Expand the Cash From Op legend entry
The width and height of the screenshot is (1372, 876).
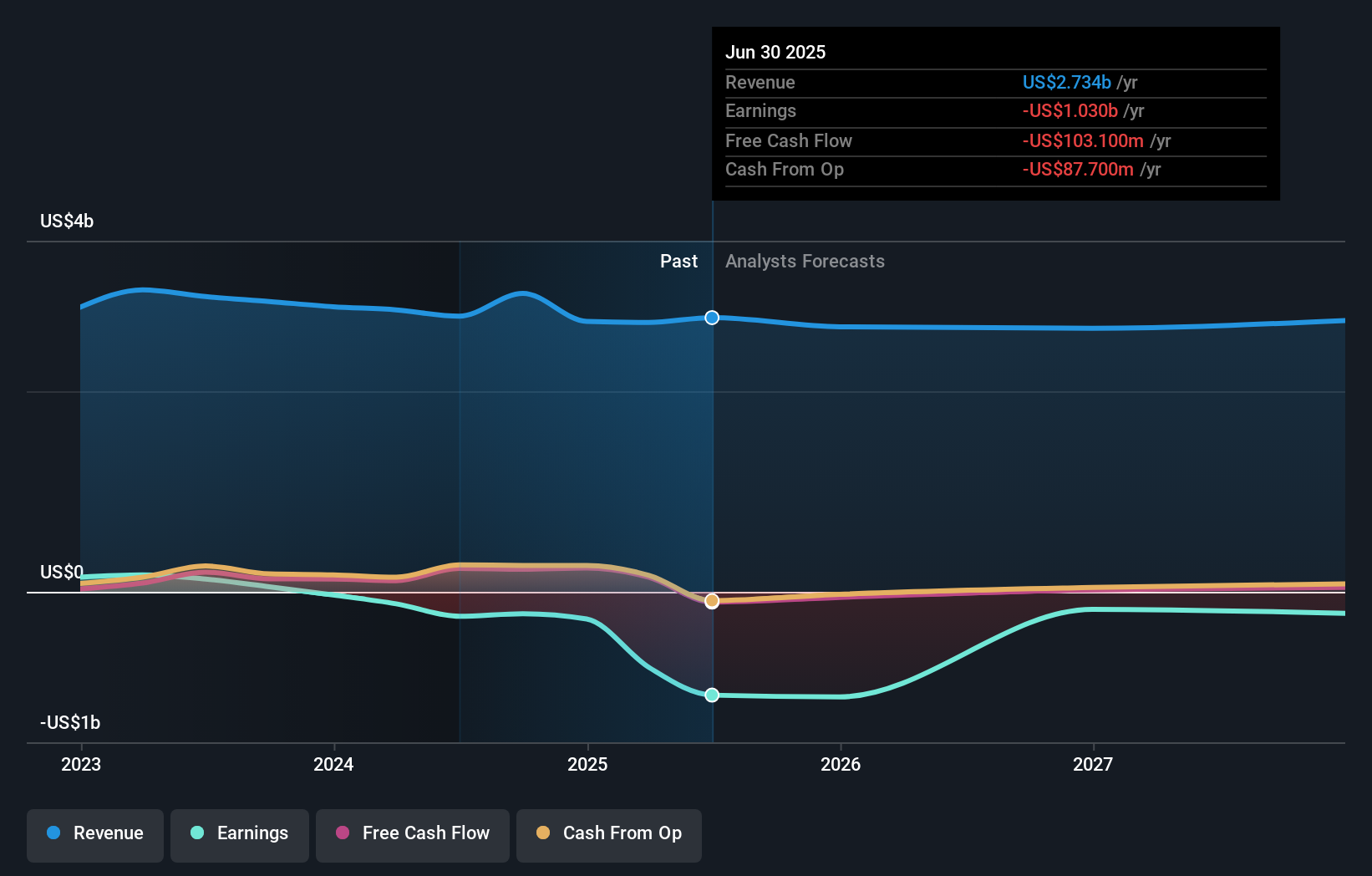(x=608, y=833)
